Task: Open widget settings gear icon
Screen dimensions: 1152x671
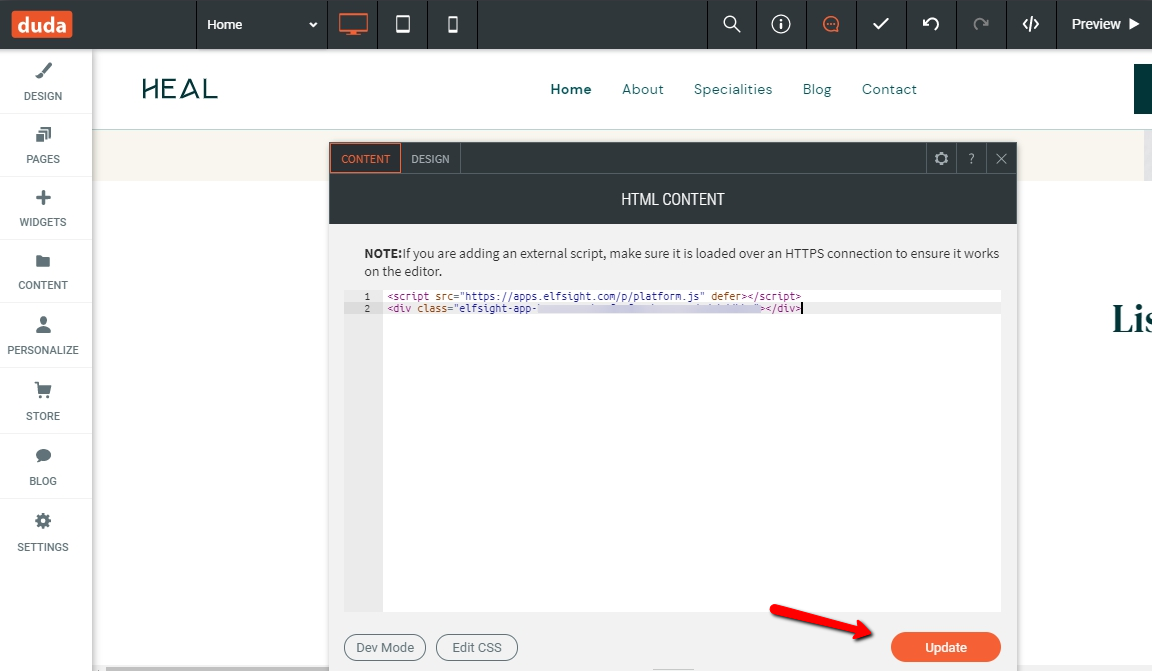Action: (x=941, y=159)
